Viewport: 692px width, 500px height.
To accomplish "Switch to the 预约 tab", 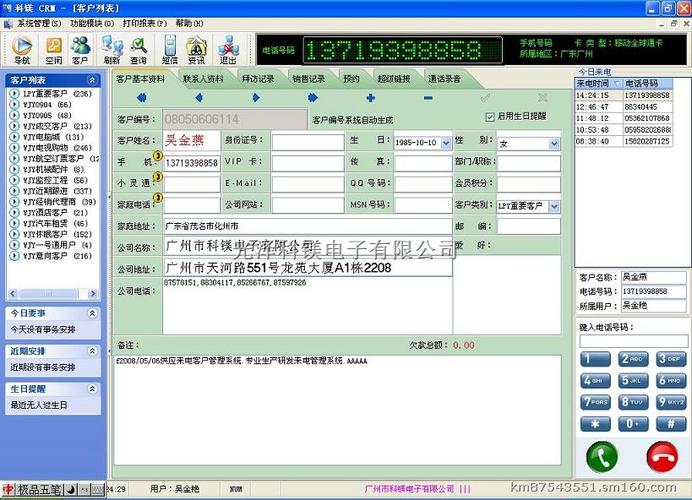I will tap(352, 79).
